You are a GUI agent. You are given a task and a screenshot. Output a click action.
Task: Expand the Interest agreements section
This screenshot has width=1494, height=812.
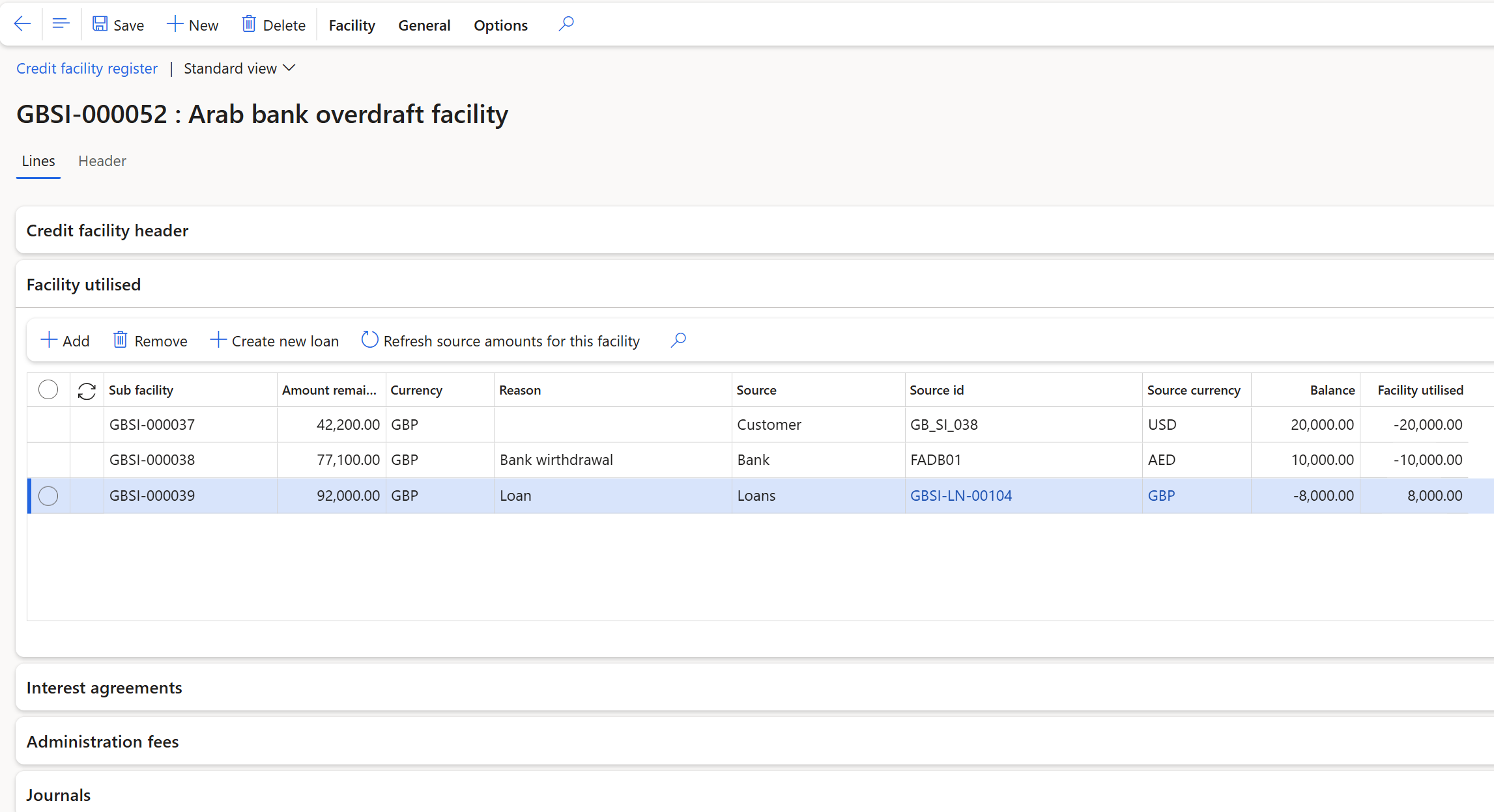point(754,688)
